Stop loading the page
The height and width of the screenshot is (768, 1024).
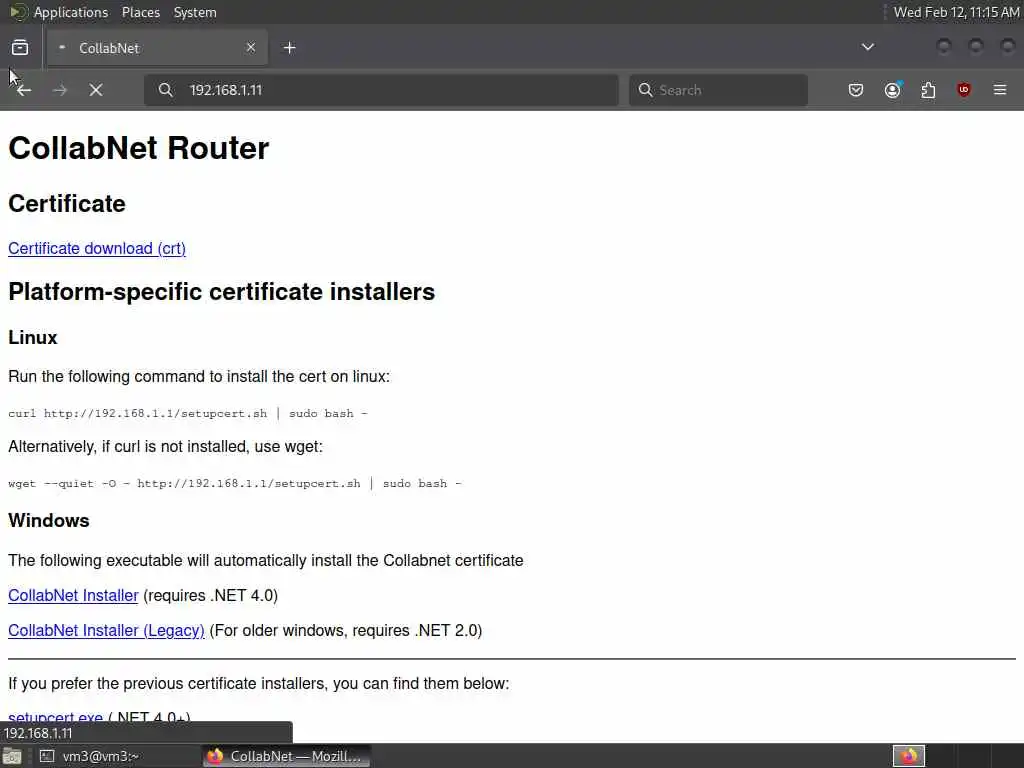(x=96, y=90)
